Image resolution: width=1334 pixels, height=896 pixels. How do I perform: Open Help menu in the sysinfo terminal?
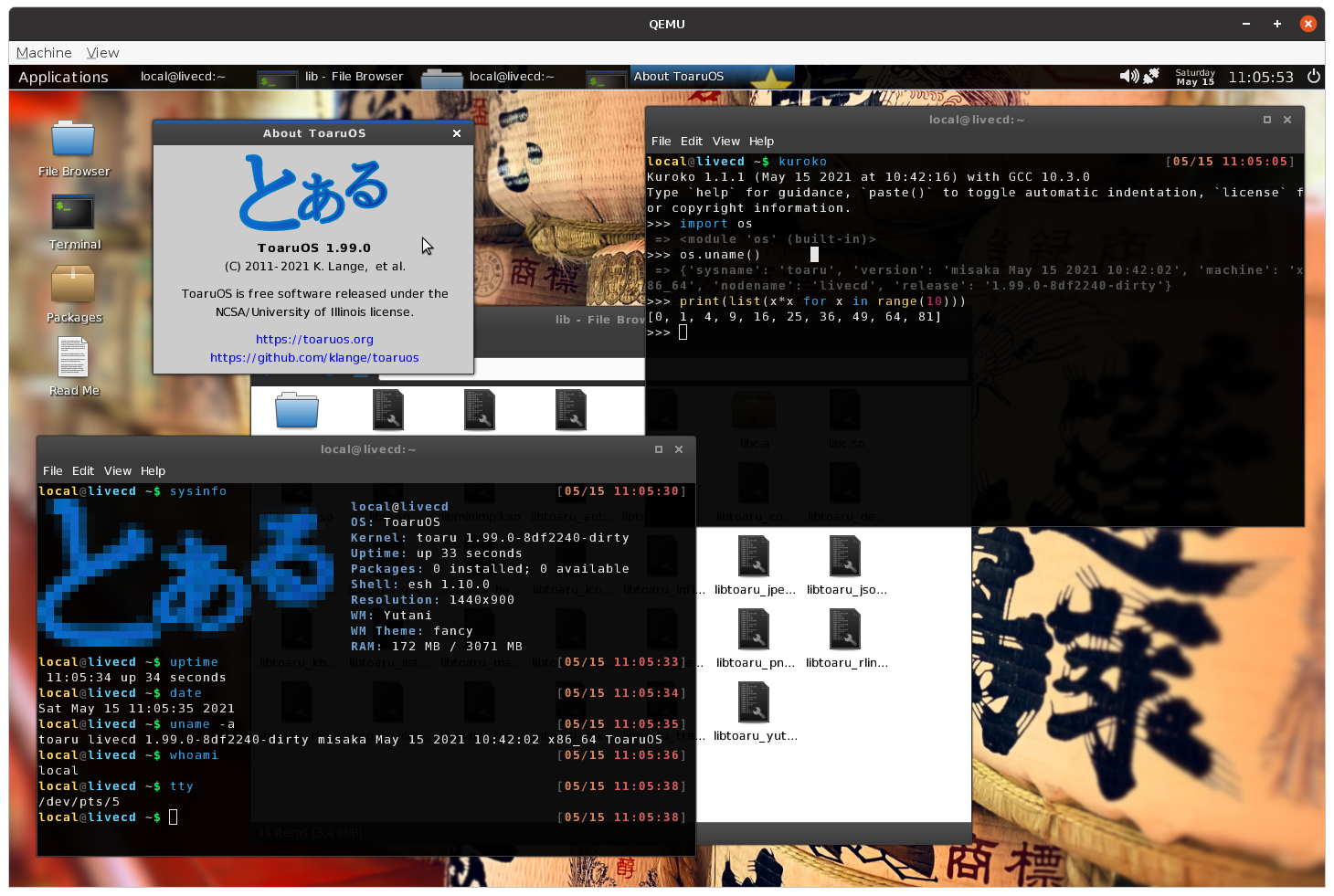153,471
